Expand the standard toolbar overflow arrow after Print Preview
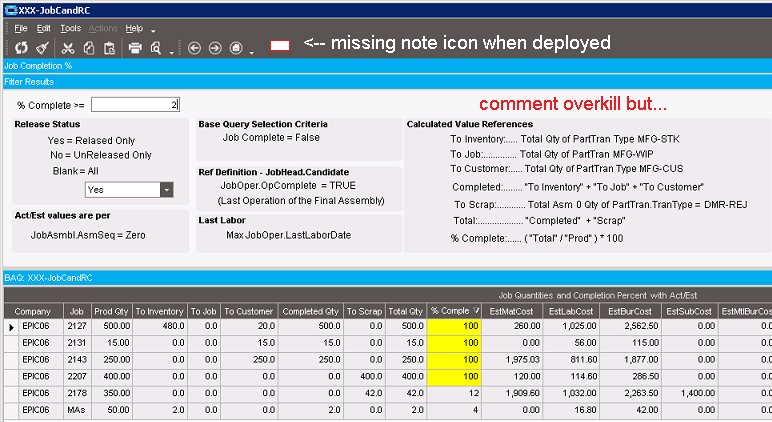The width and height of the screenshot is (772, 422). (171, 52)
